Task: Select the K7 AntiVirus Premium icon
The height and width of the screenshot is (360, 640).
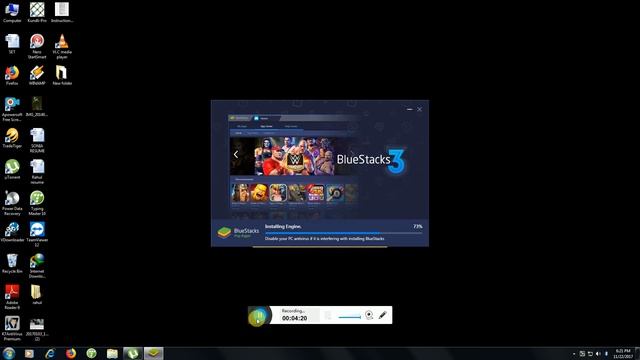Action: tap(12, 329)
